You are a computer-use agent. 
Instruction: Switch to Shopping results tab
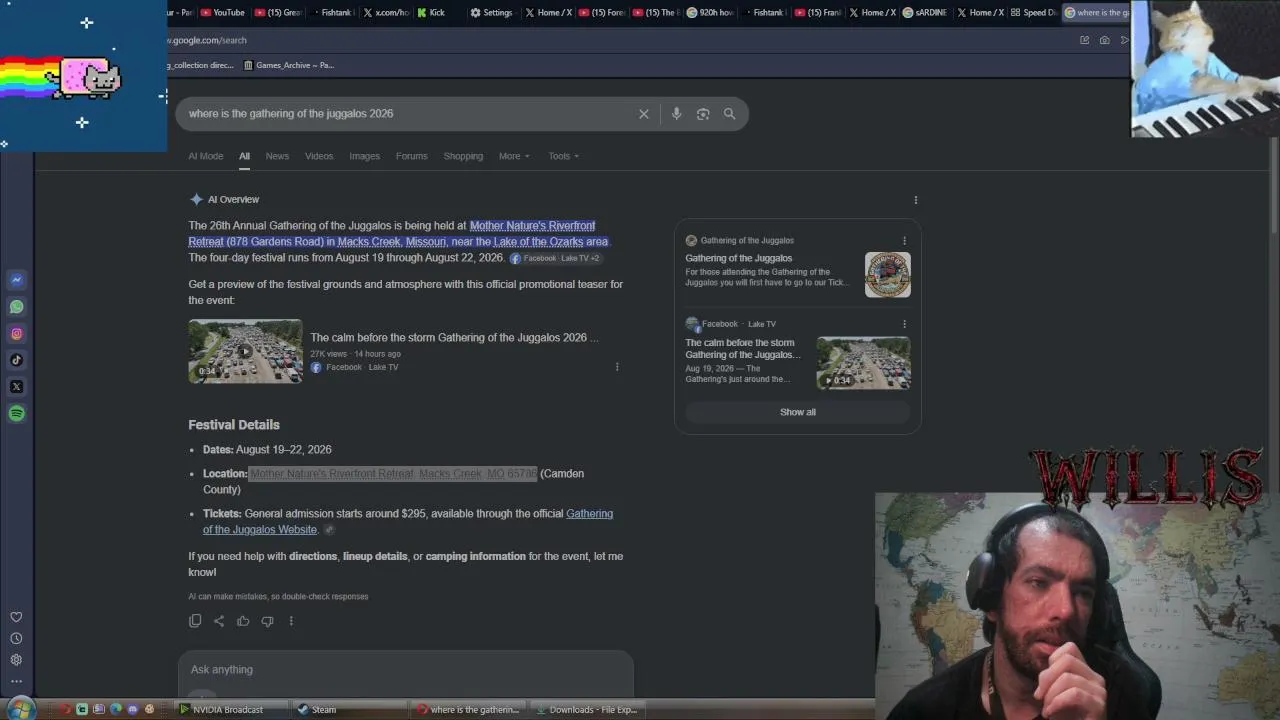click(463, 156)
